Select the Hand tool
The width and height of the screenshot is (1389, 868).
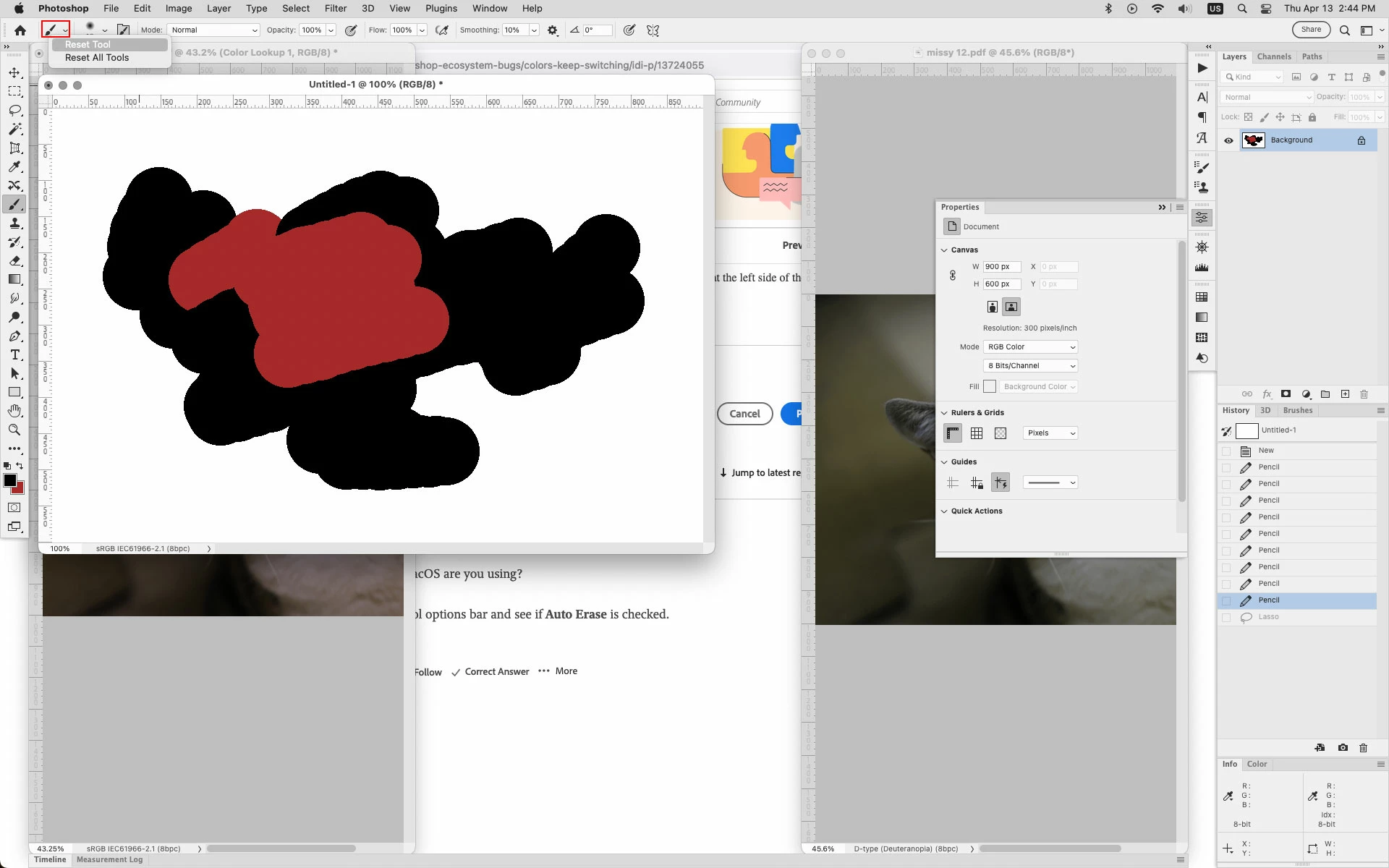coord(14,411)
